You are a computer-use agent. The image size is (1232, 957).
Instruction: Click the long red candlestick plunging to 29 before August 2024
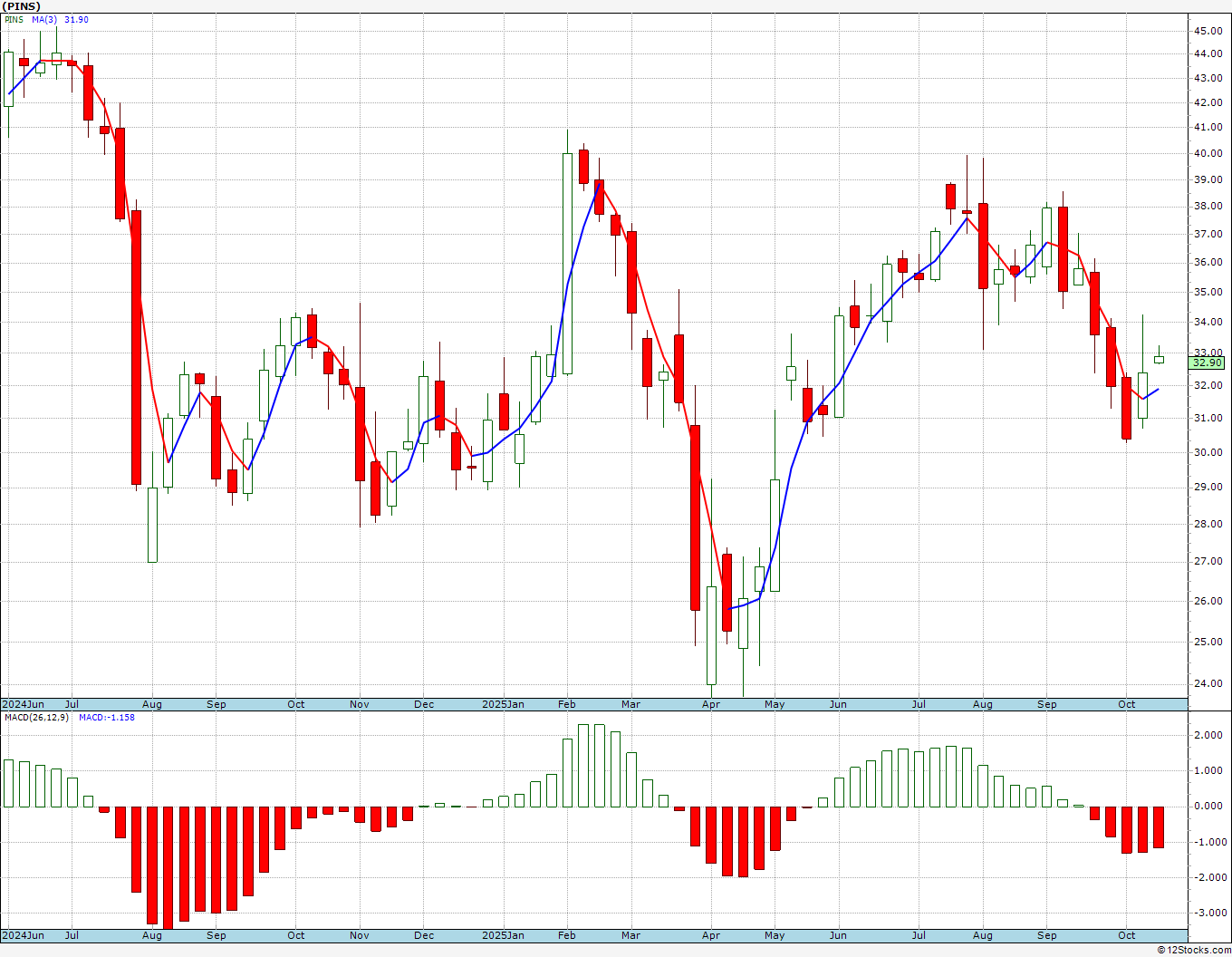tap(136, 347)
